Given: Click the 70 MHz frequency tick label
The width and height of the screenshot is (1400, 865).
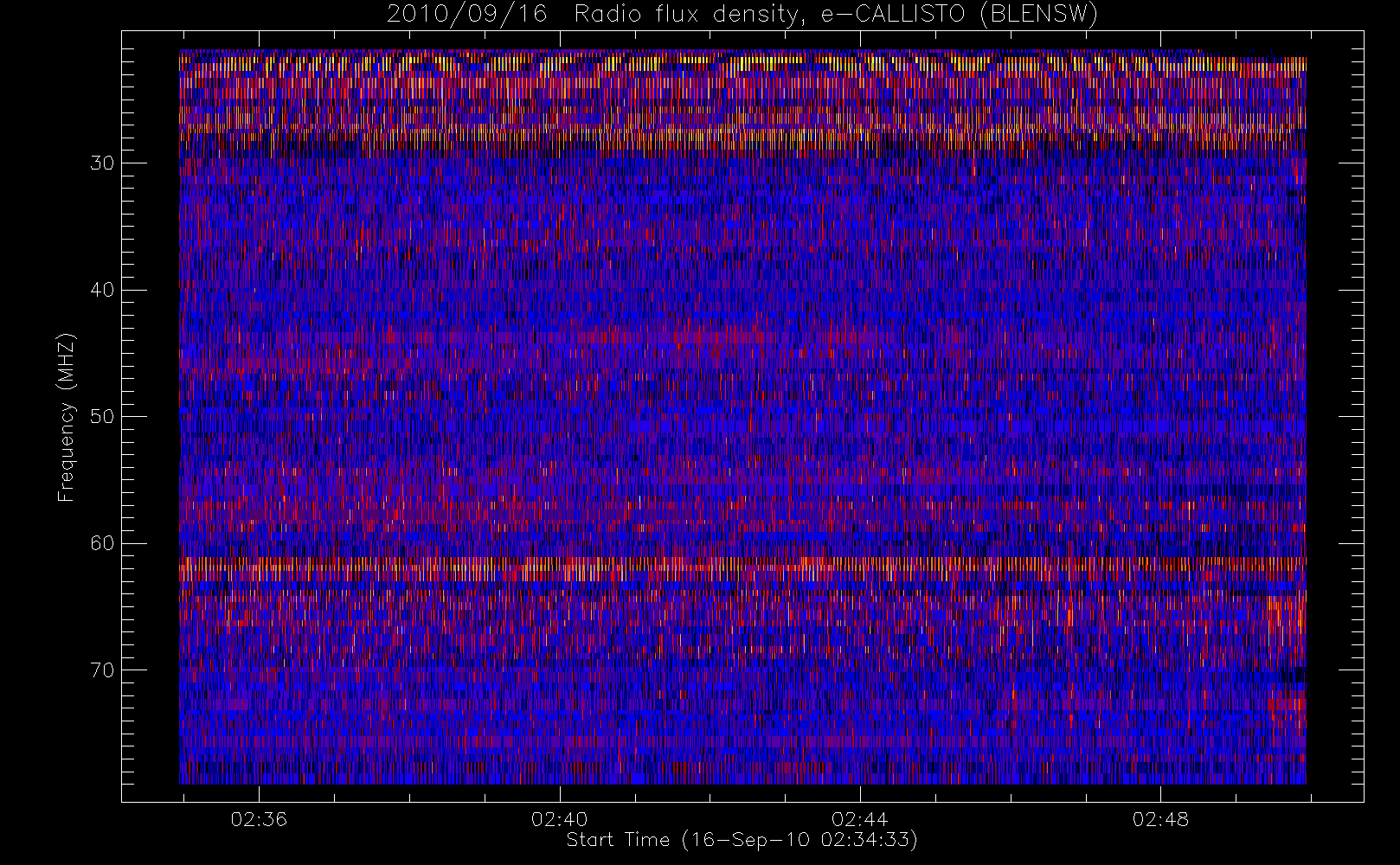Looking at the screenshot, I should point(102,670).
